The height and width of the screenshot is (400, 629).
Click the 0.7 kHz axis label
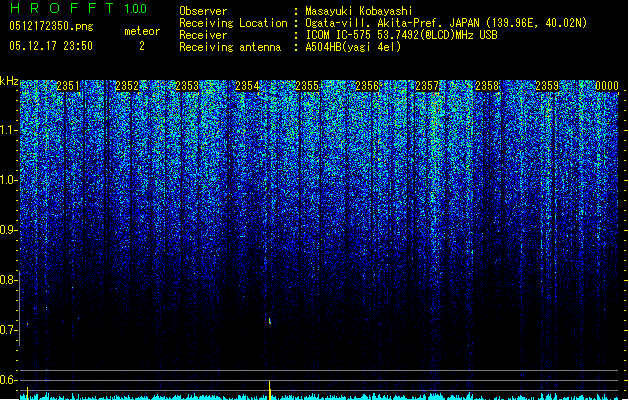(8, 330)
